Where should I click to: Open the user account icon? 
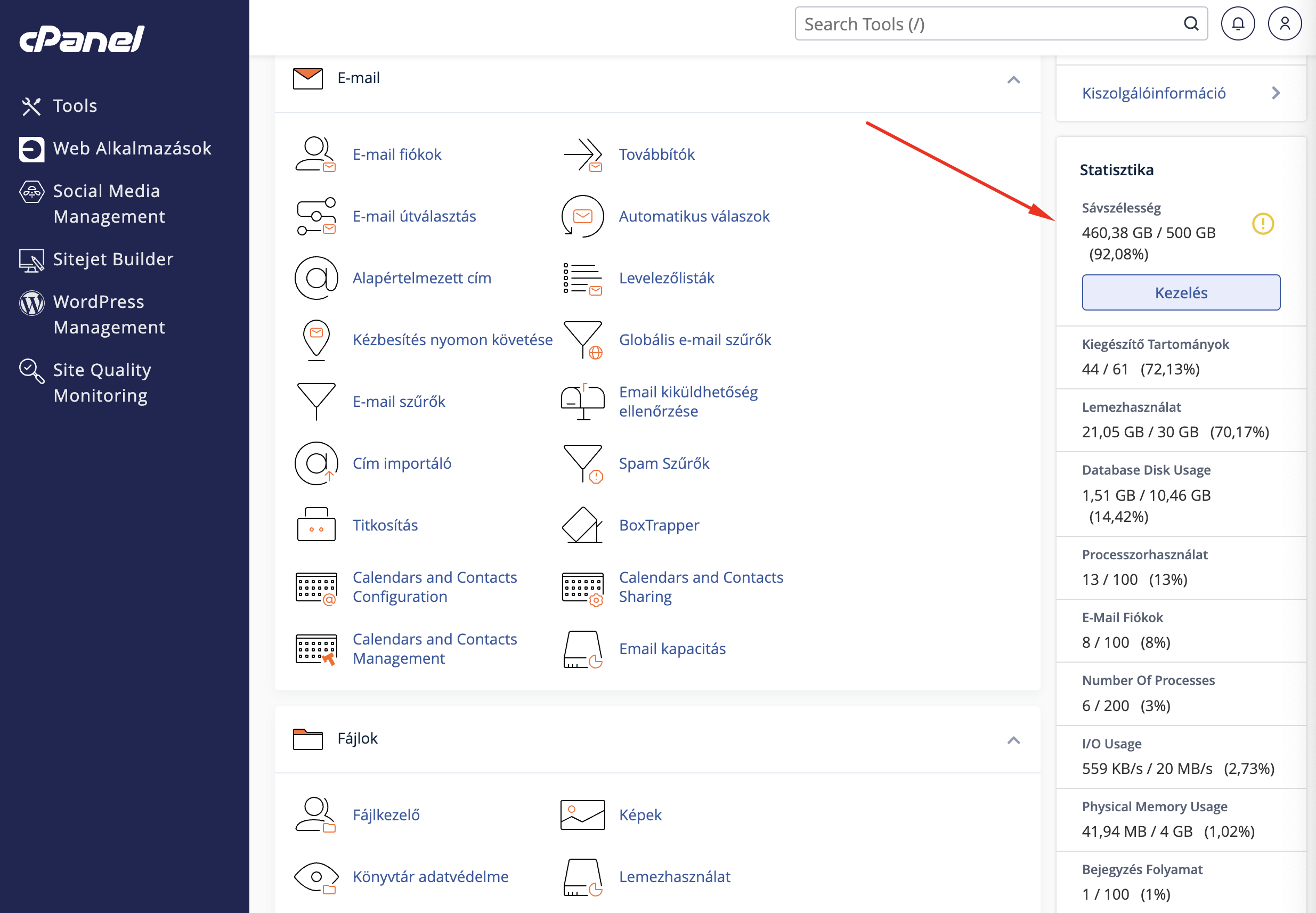(1285, 23)
